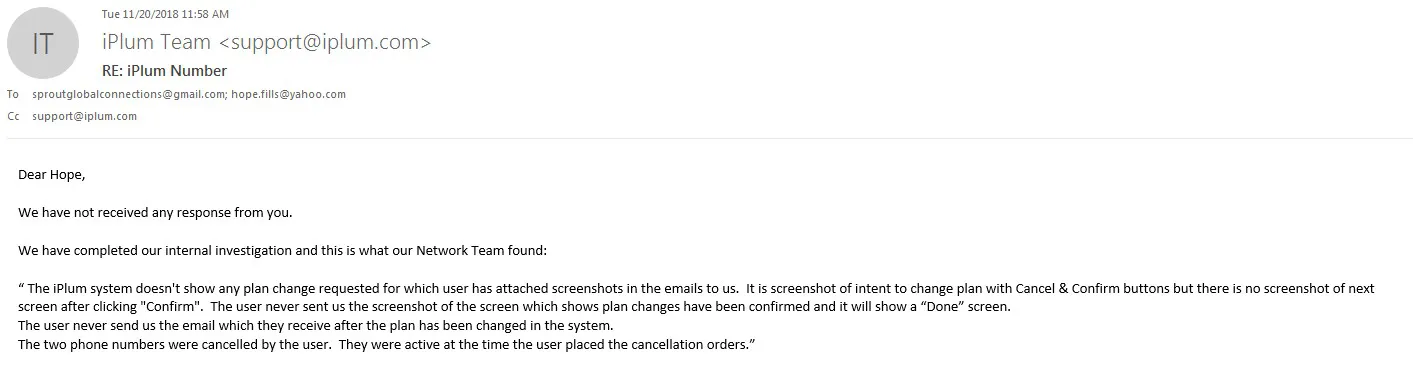Open the Cc recipient support@iplum.com
This screenshot has width=1413, height=387.
(84, 116)
